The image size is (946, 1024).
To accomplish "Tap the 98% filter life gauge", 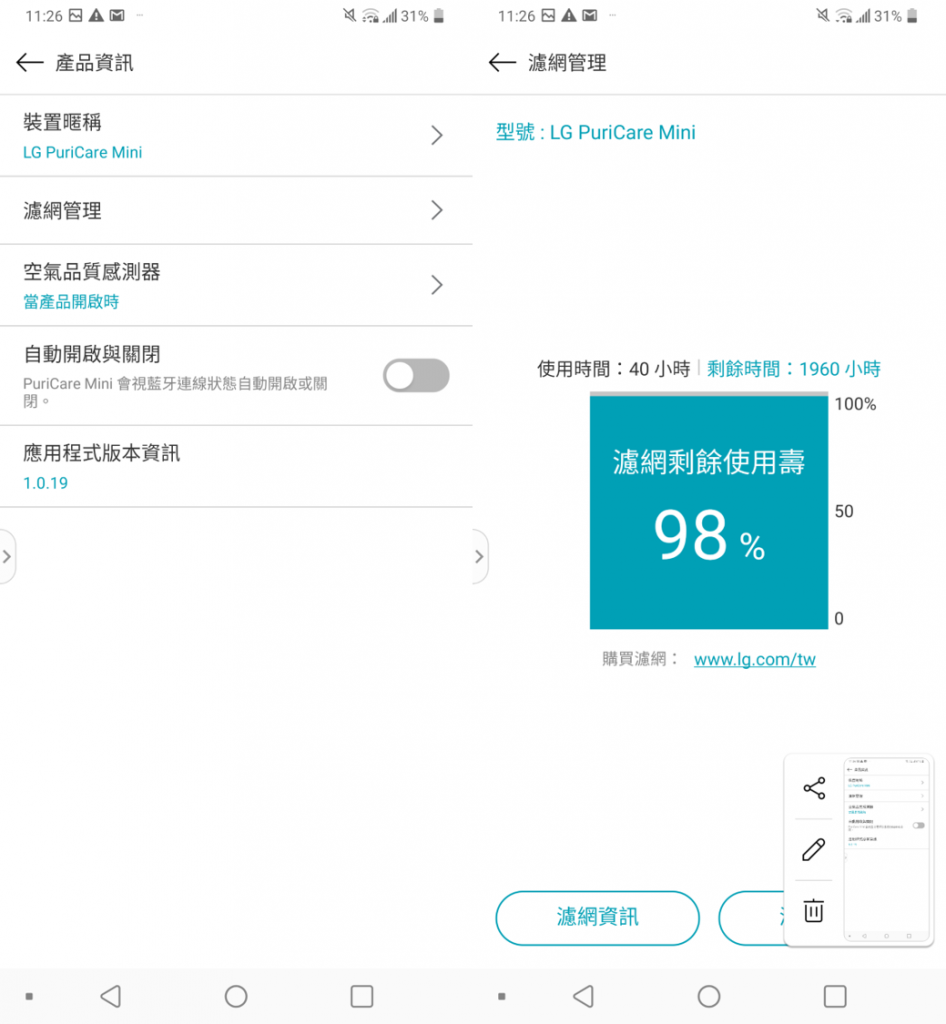I will click(x=708, y=511).
